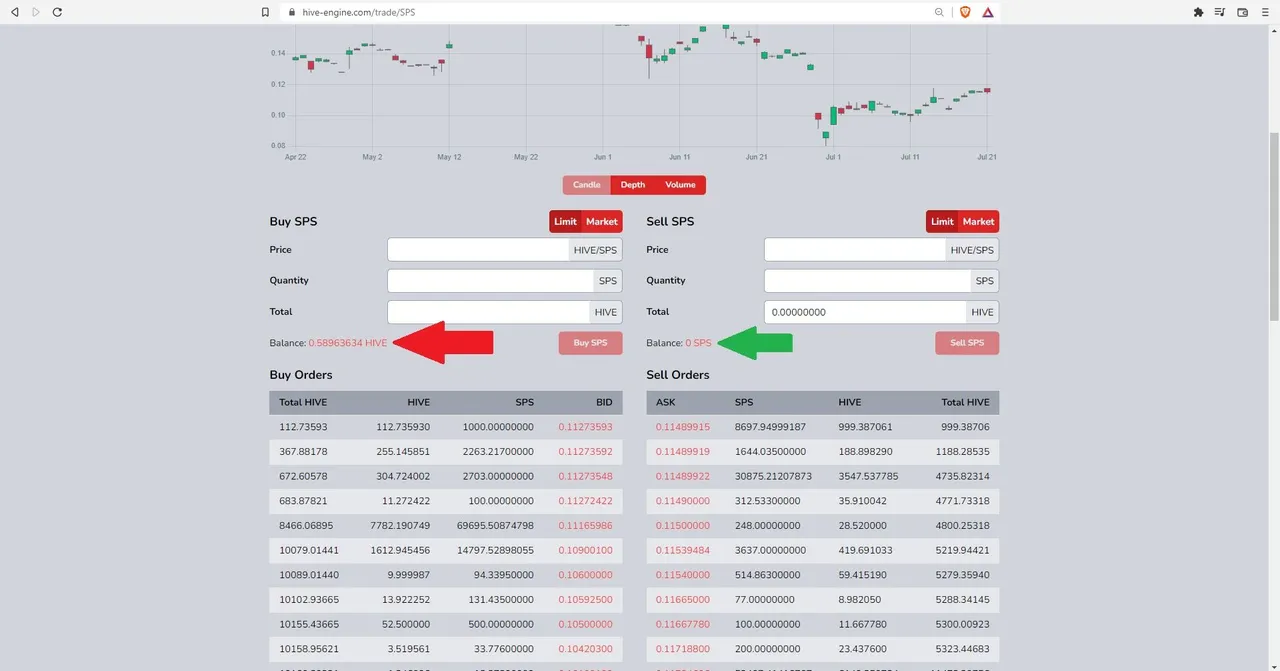Select bid price 0.10900100
This screenshot has height=671, width=1280.
(585, 550)
